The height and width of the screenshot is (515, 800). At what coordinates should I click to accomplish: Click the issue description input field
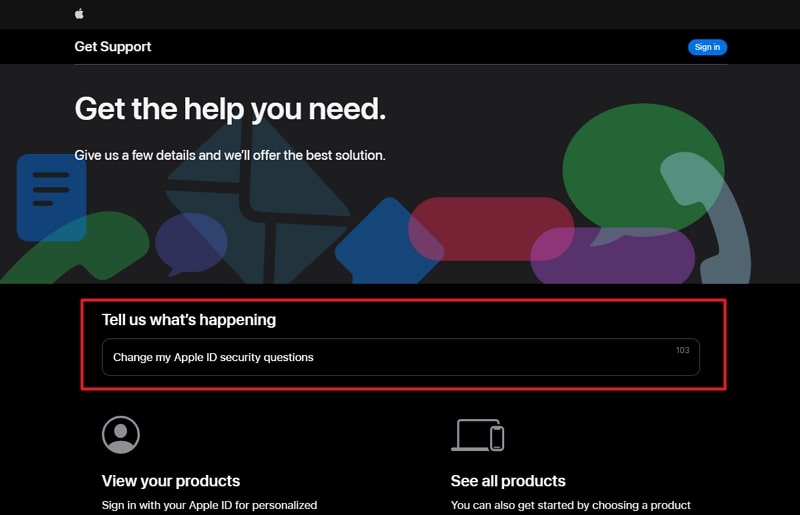coord(401,357)
